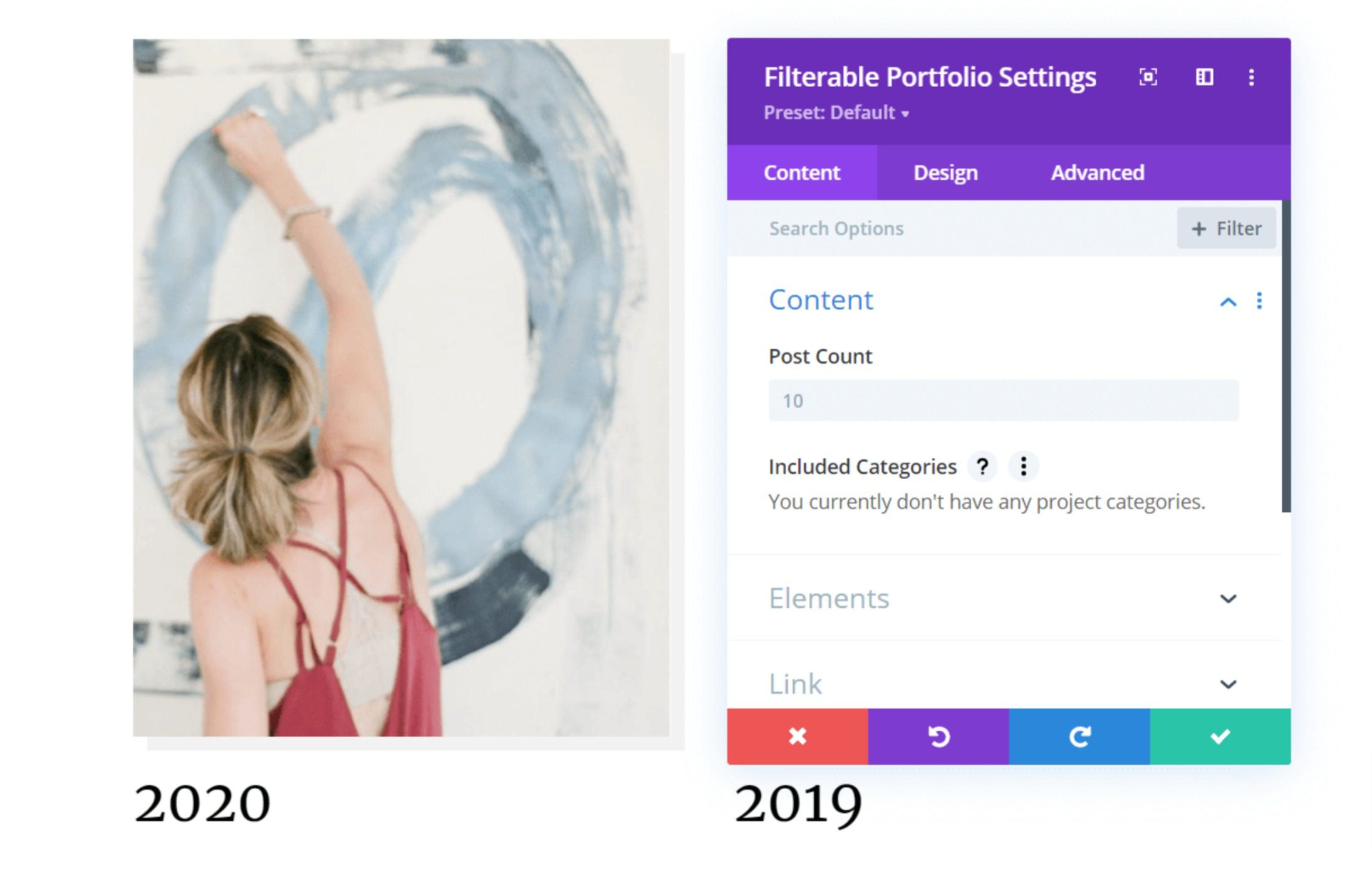Select the Content tab
Viewport: 1372px width, 870px height.
click(802, 173)
